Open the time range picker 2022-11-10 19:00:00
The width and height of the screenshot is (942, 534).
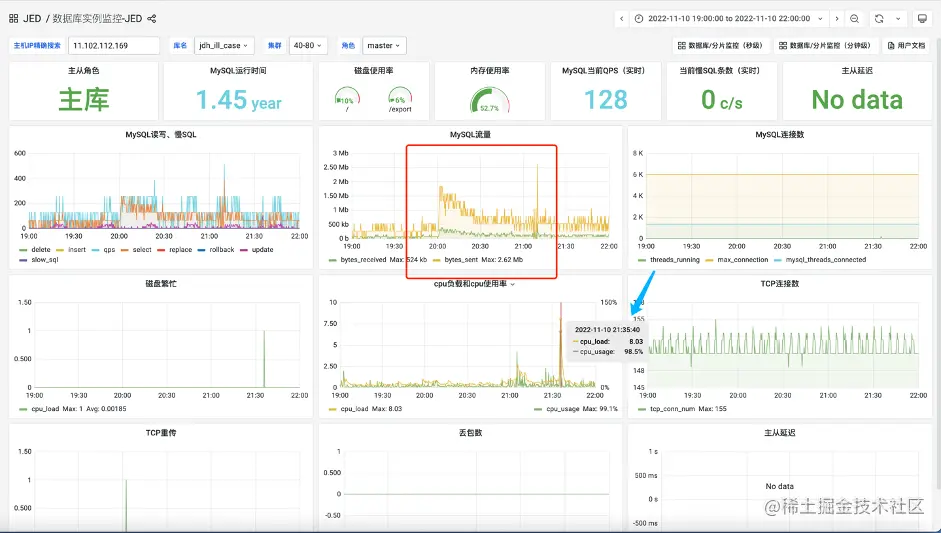[729, 19]
